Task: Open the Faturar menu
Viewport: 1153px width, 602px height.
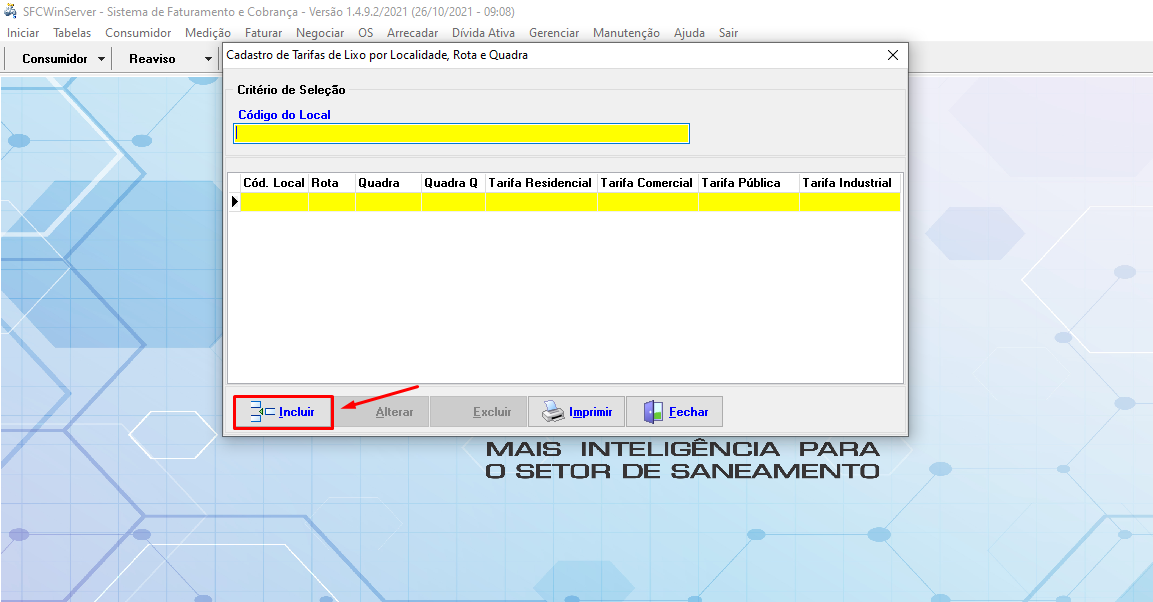Action: pyautogui.click(x=263, y=33)
